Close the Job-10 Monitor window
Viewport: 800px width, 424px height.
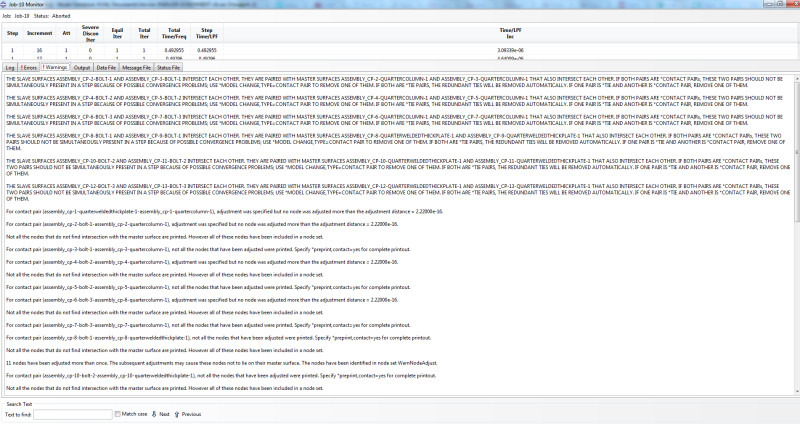(x=791, y=4)
